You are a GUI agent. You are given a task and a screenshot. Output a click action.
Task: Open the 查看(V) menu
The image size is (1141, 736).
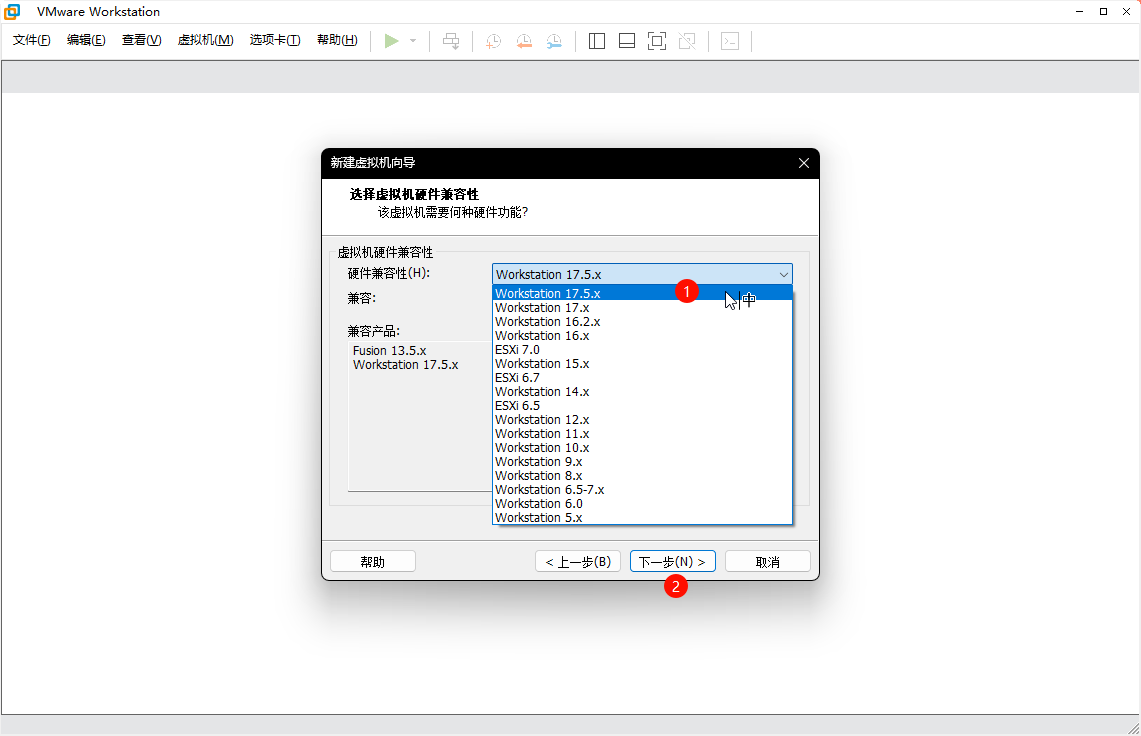point(141,40)
